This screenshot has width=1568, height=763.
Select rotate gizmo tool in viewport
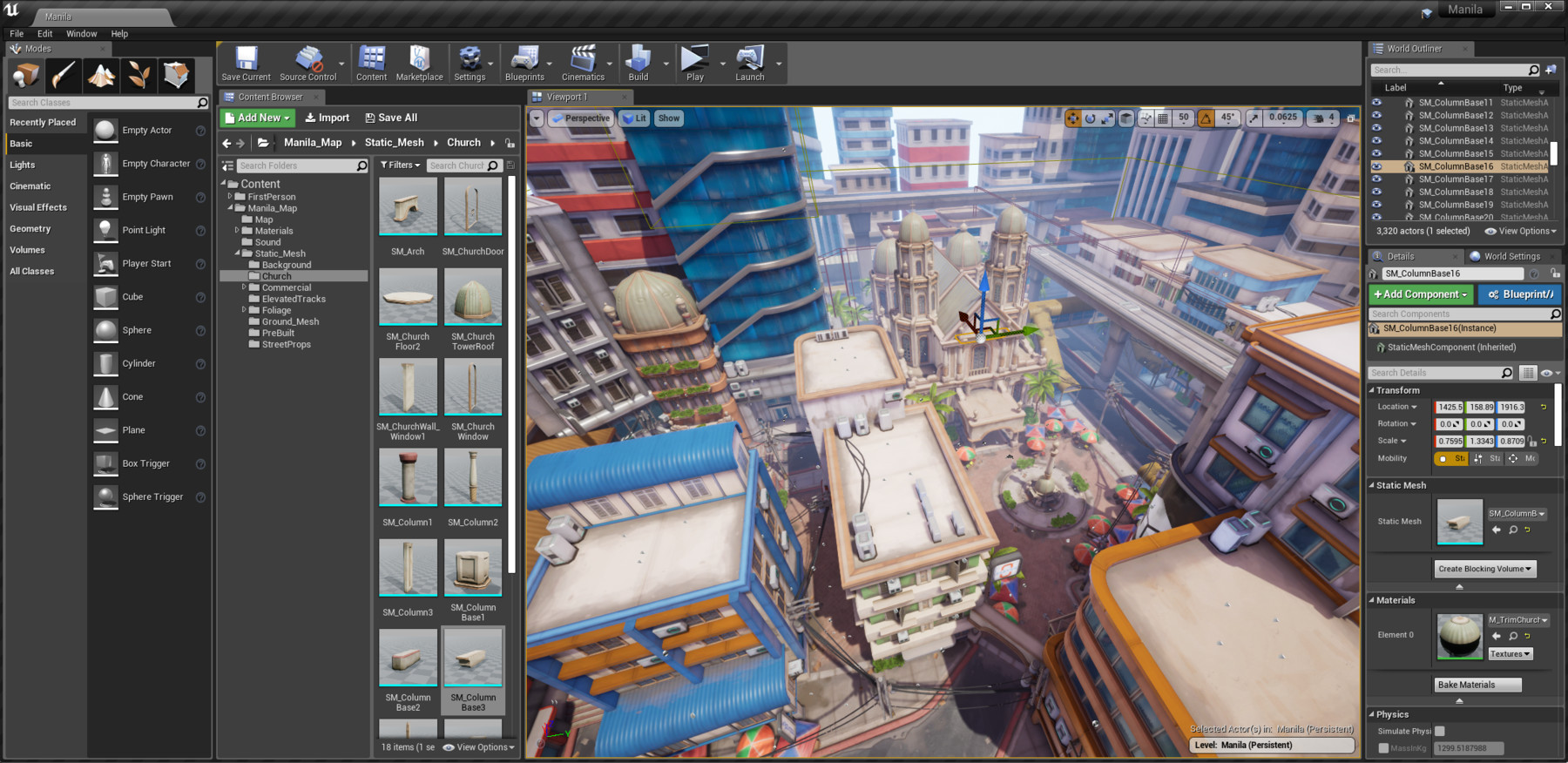[1090, 118]
